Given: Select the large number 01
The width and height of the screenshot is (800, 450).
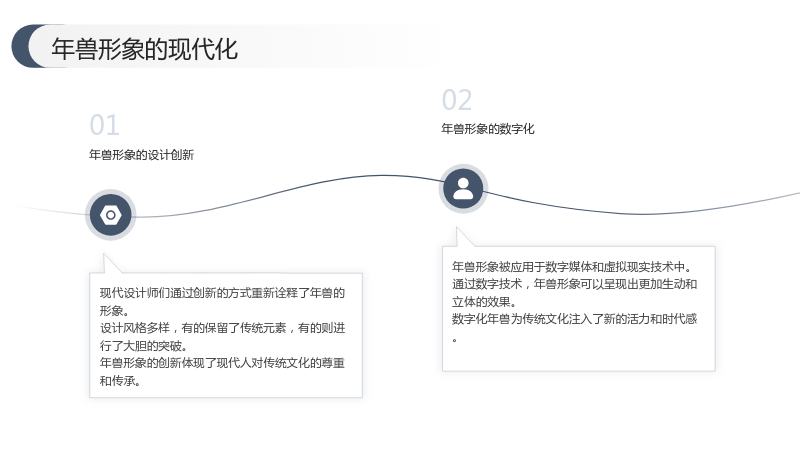Looking at the screenshot, I should [105, 125].
